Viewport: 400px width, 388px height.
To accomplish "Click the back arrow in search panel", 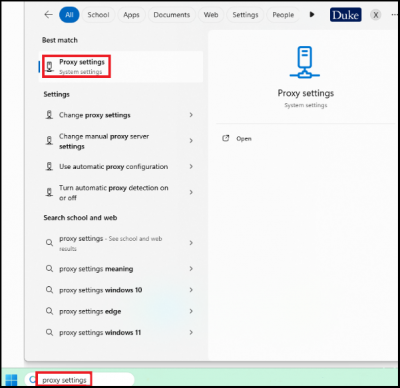I will (49, 15).
